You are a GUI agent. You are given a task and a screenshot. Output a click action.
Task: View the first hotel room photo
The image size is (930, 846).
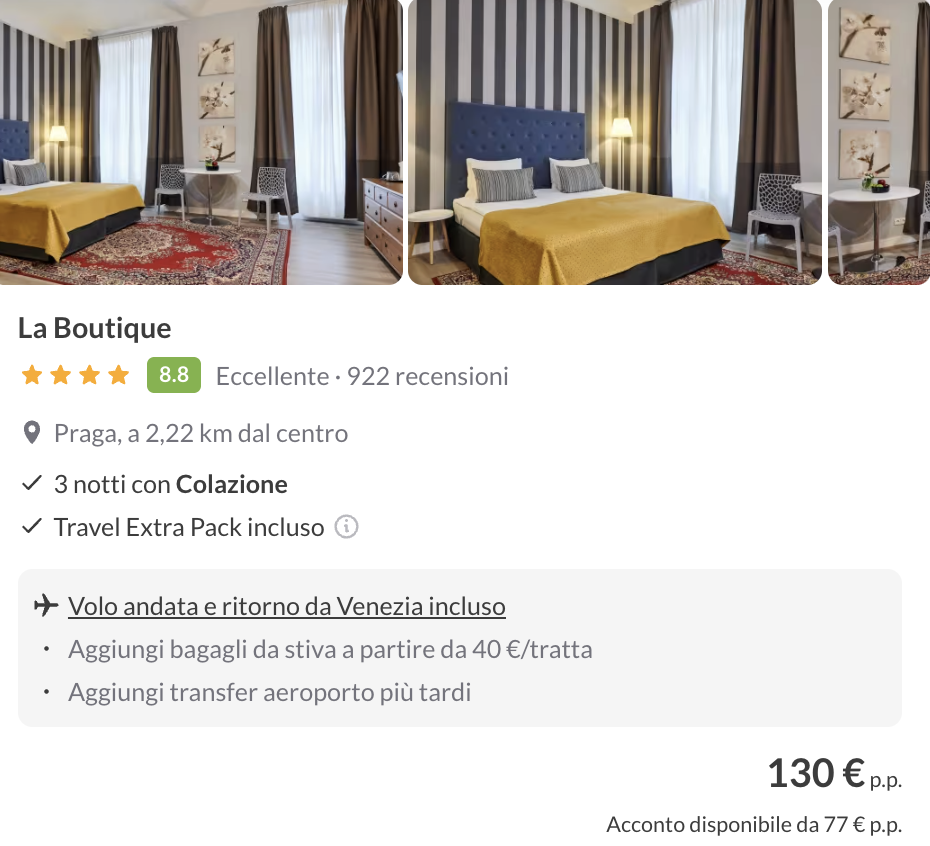click(x=201, y=142)
